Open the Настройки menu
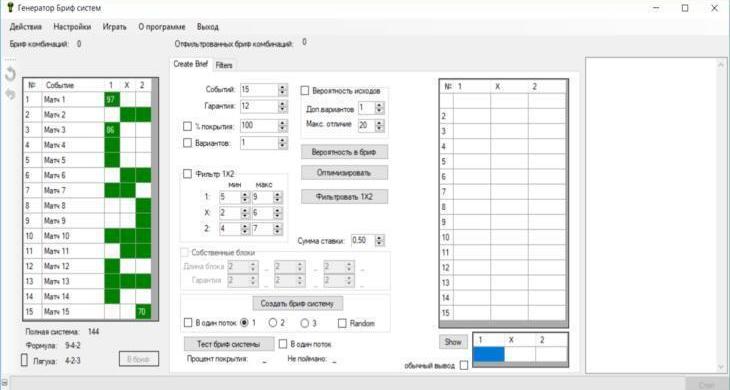The image size is (730, 390). (72, 27)
